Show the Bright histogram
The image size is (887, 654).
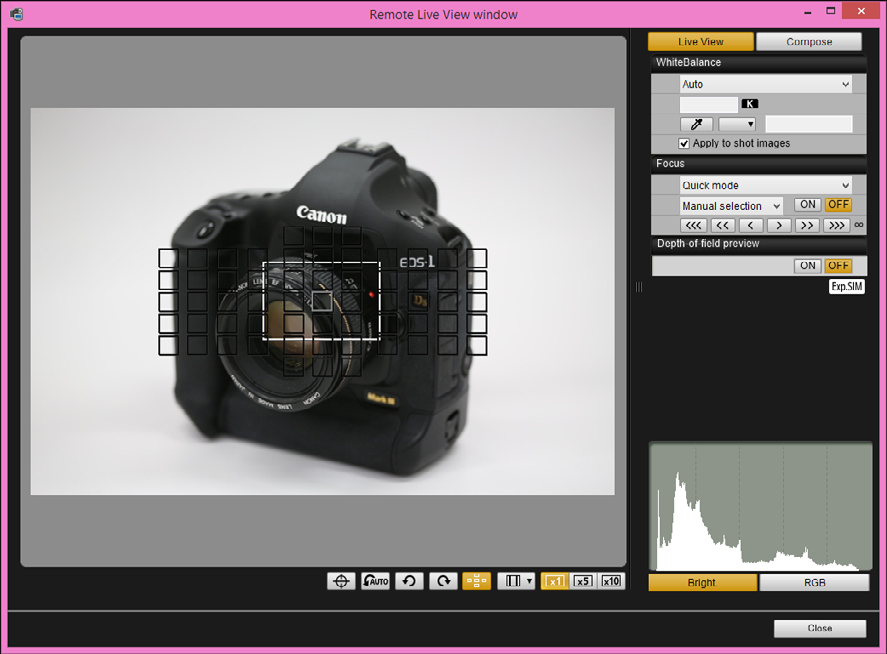(x=703, y=583)
